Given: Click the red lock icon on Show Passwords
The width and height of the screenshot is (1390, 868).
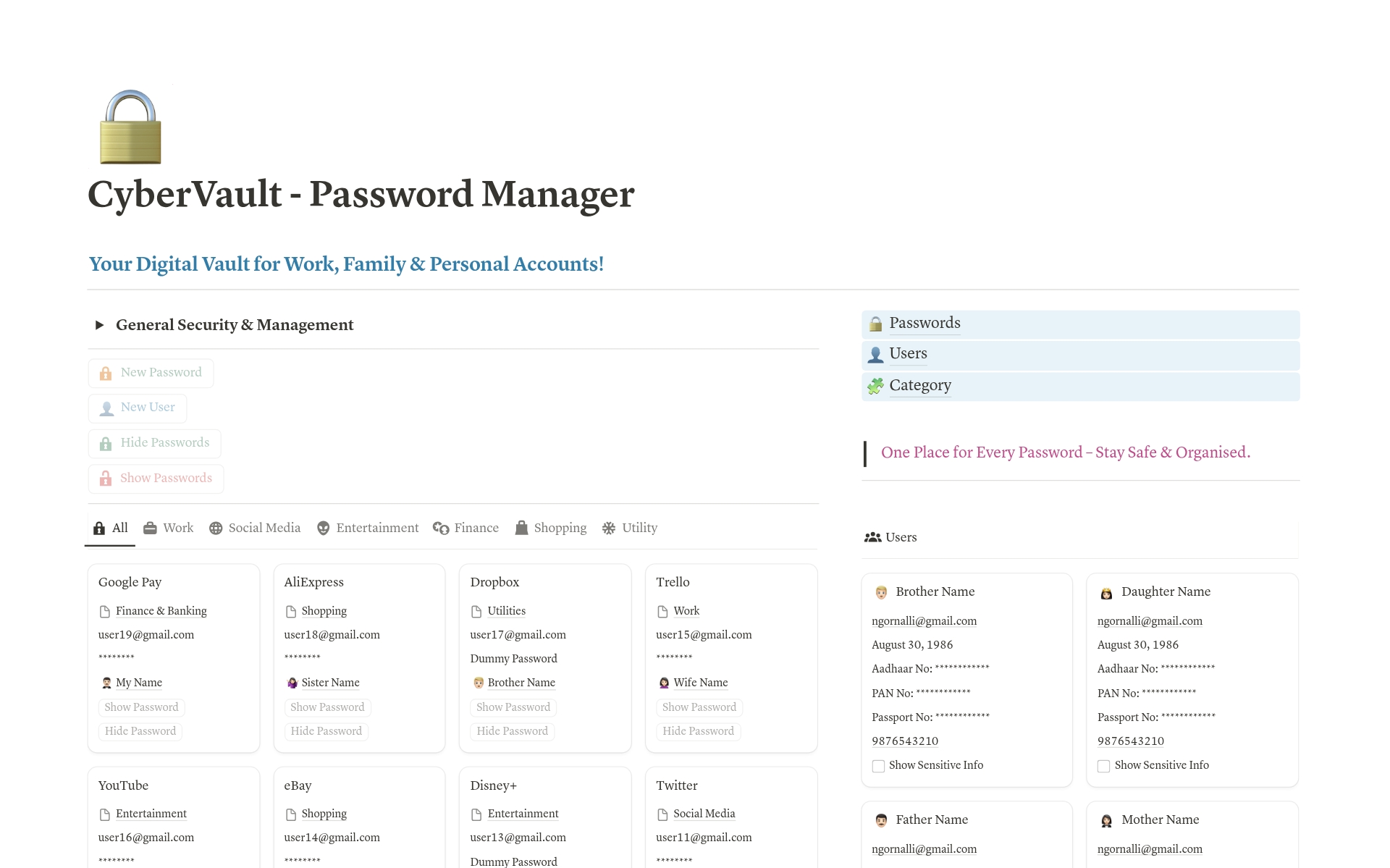Looking at the screenshot, I should click(106, 479).
